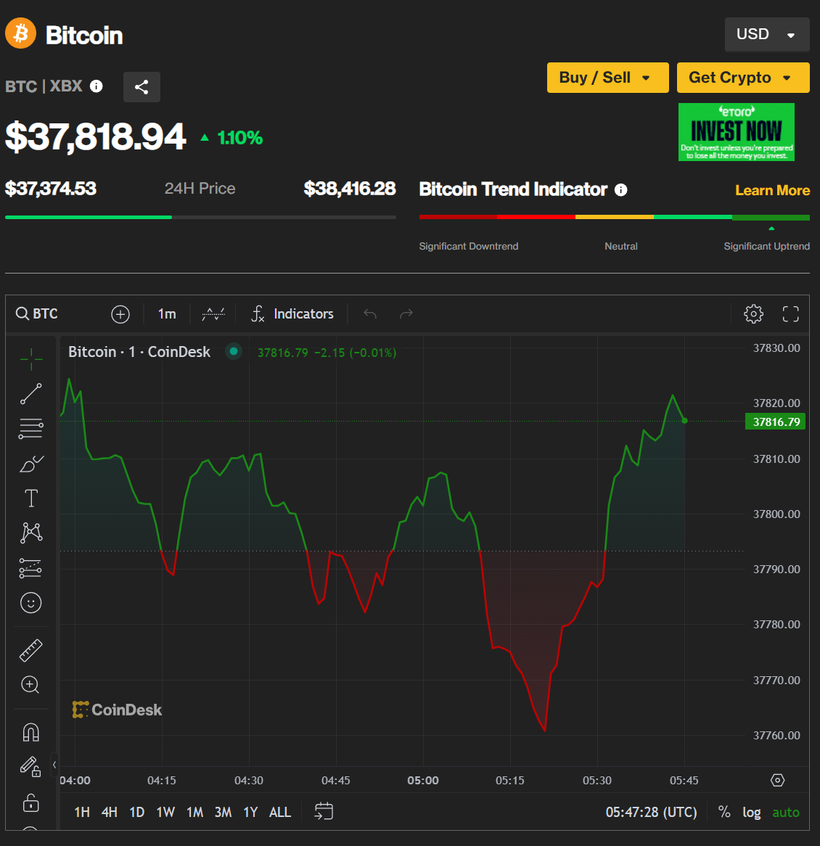Select the ruler measure tool

[x=31, y=651]
